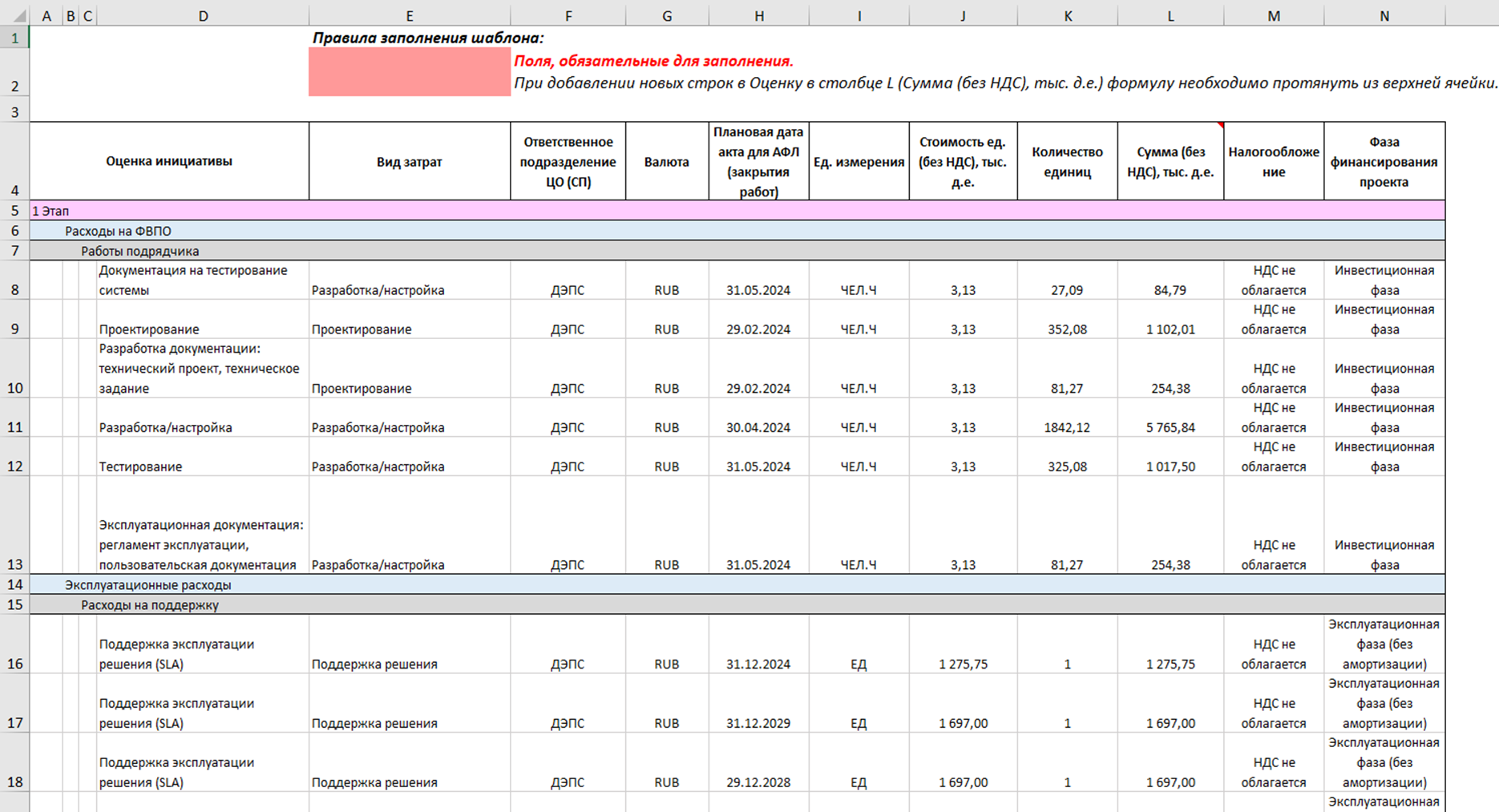1499x812 pixels.
Task: Select the 'Расходы на поддержку' subgroup row
Action: tap(149, 605)
